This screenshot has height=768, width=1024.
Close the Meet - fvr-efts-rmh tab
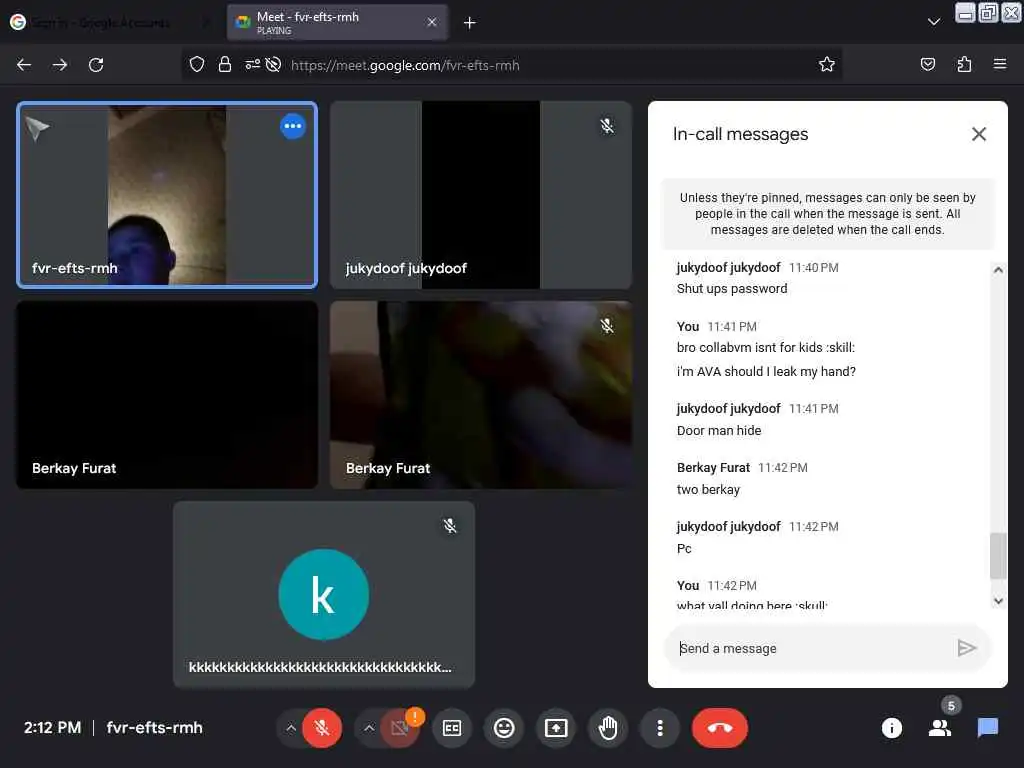coord(432,22)
